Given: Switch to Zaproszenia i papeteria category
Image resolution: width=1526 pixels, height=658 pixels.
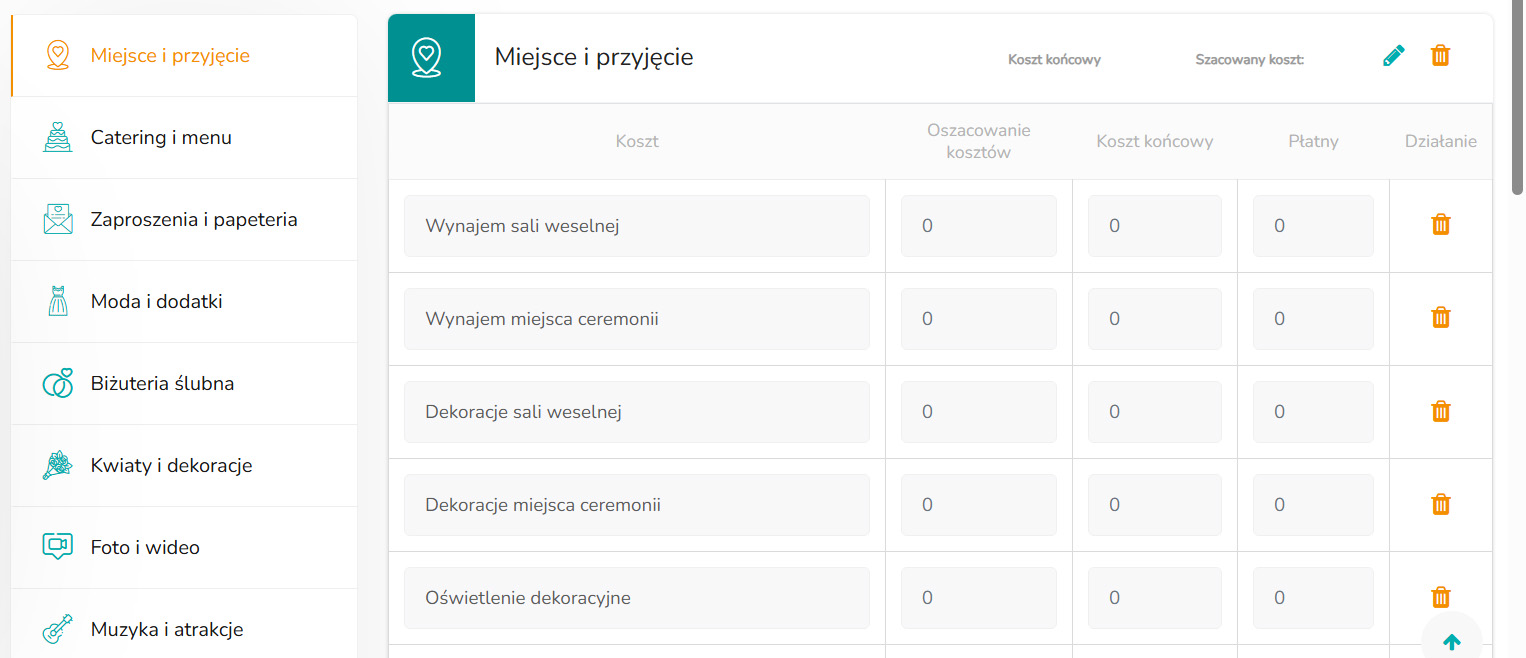Looking at the screenshot, I should 193,220.
